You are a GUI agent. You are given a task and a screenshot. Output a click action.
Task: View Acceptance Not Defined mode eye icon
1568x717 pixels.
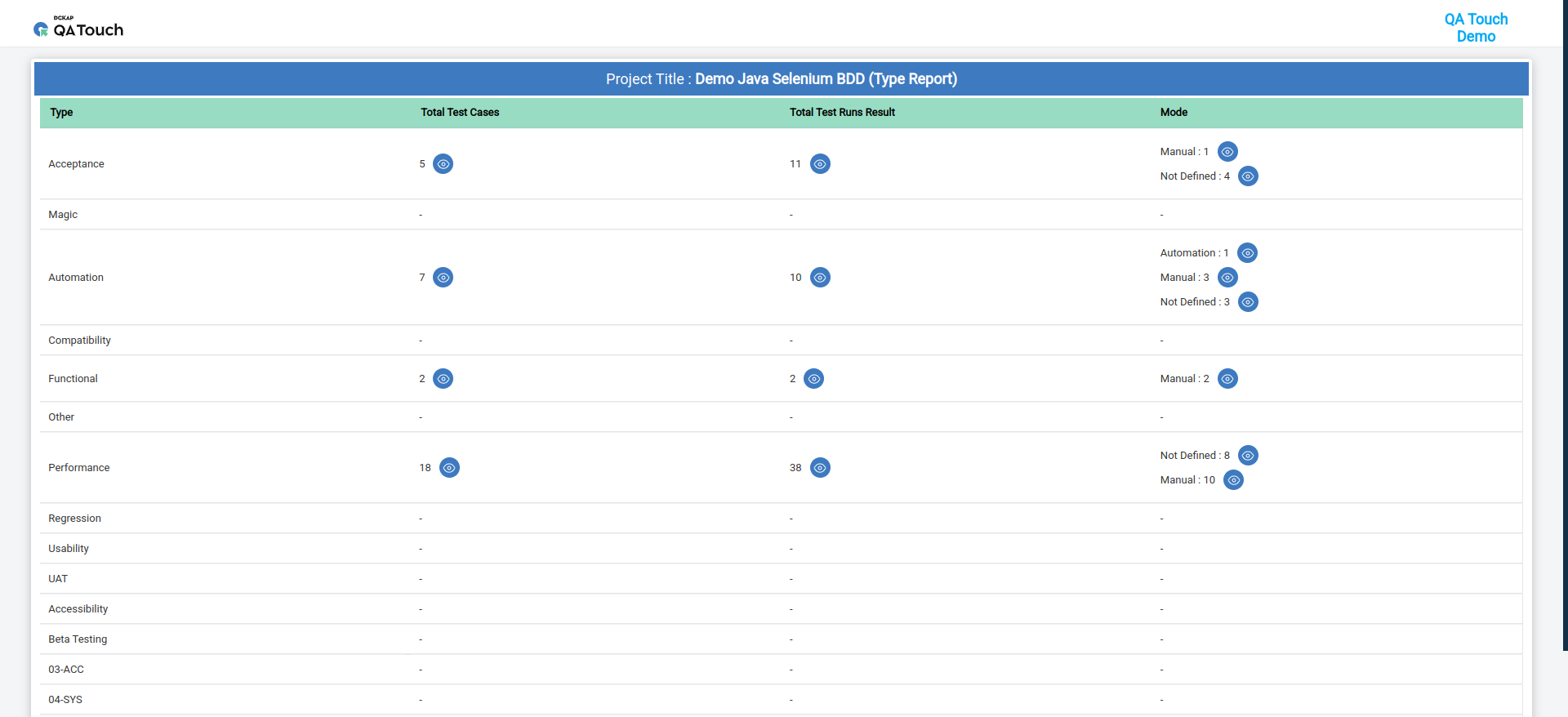(1248, 176)
